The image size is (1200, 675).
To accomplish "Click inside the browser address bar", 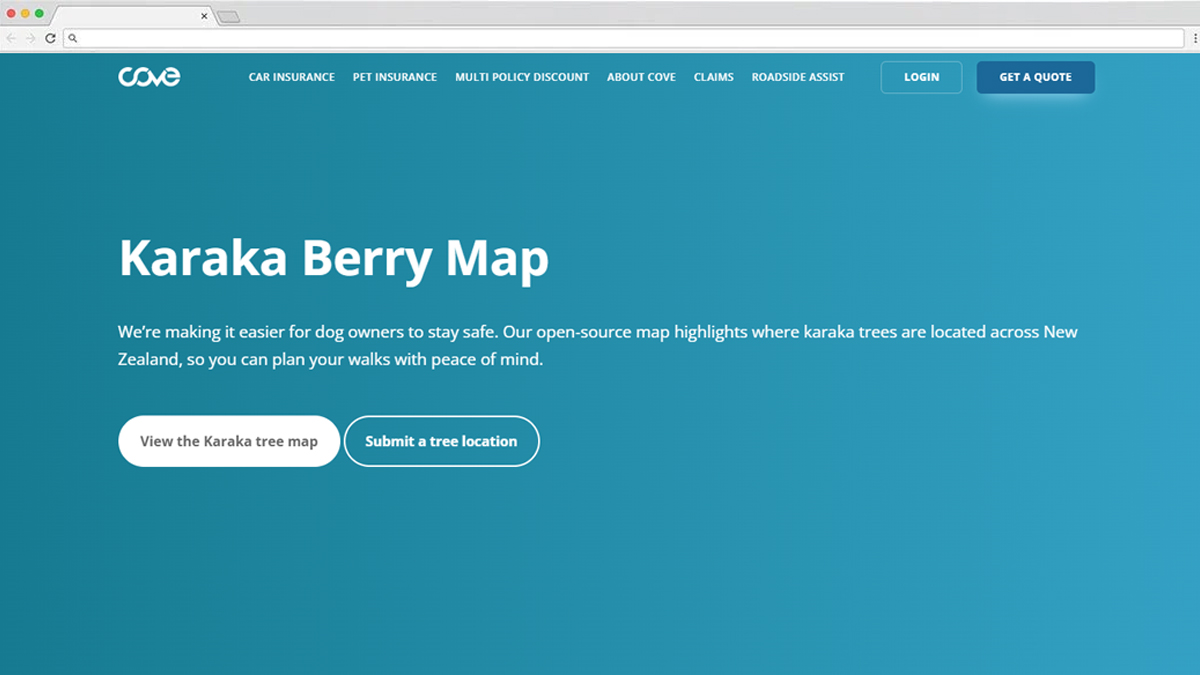I will click(400, 38).
